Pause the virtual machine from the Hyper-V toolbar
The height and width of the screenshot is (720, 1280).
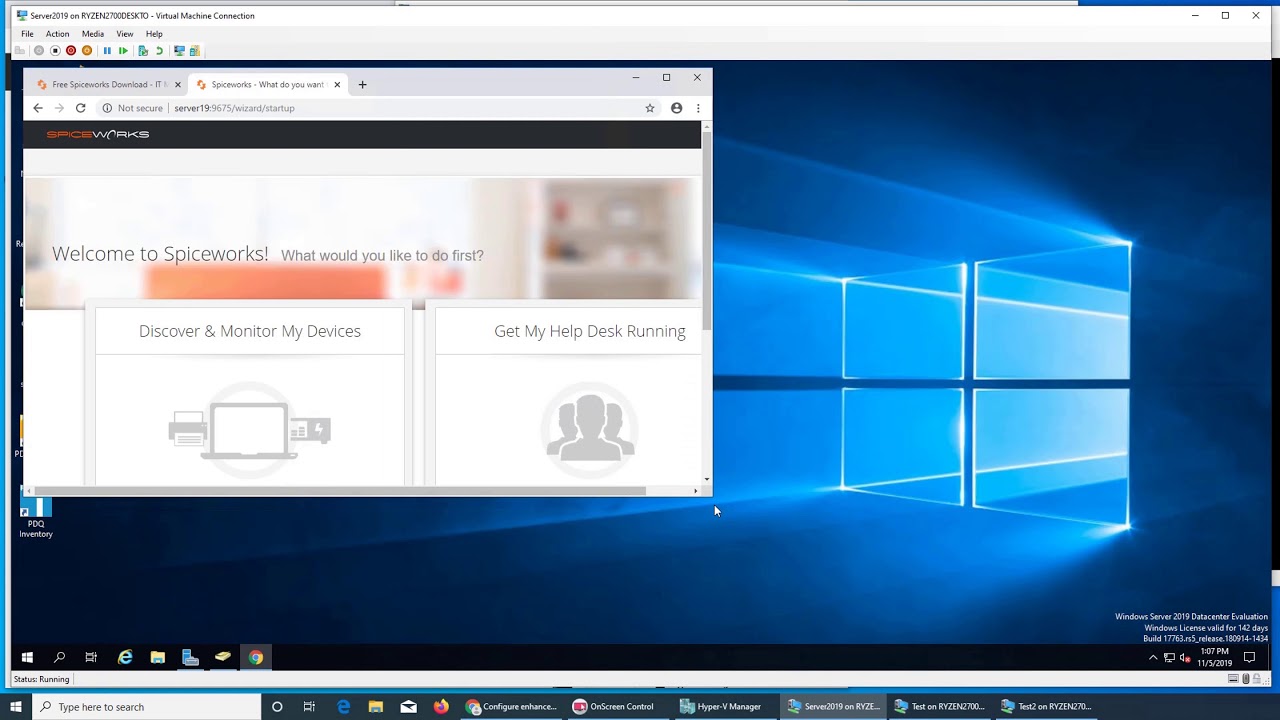(107, 51)
